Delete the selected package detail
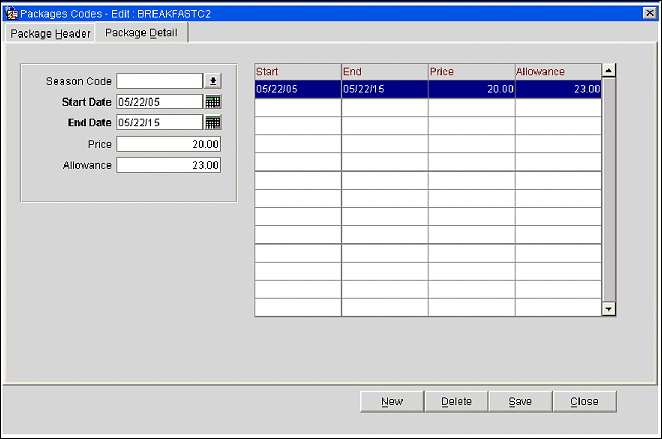The width and height of the screenshot is (662, 439). click(456, 401)
